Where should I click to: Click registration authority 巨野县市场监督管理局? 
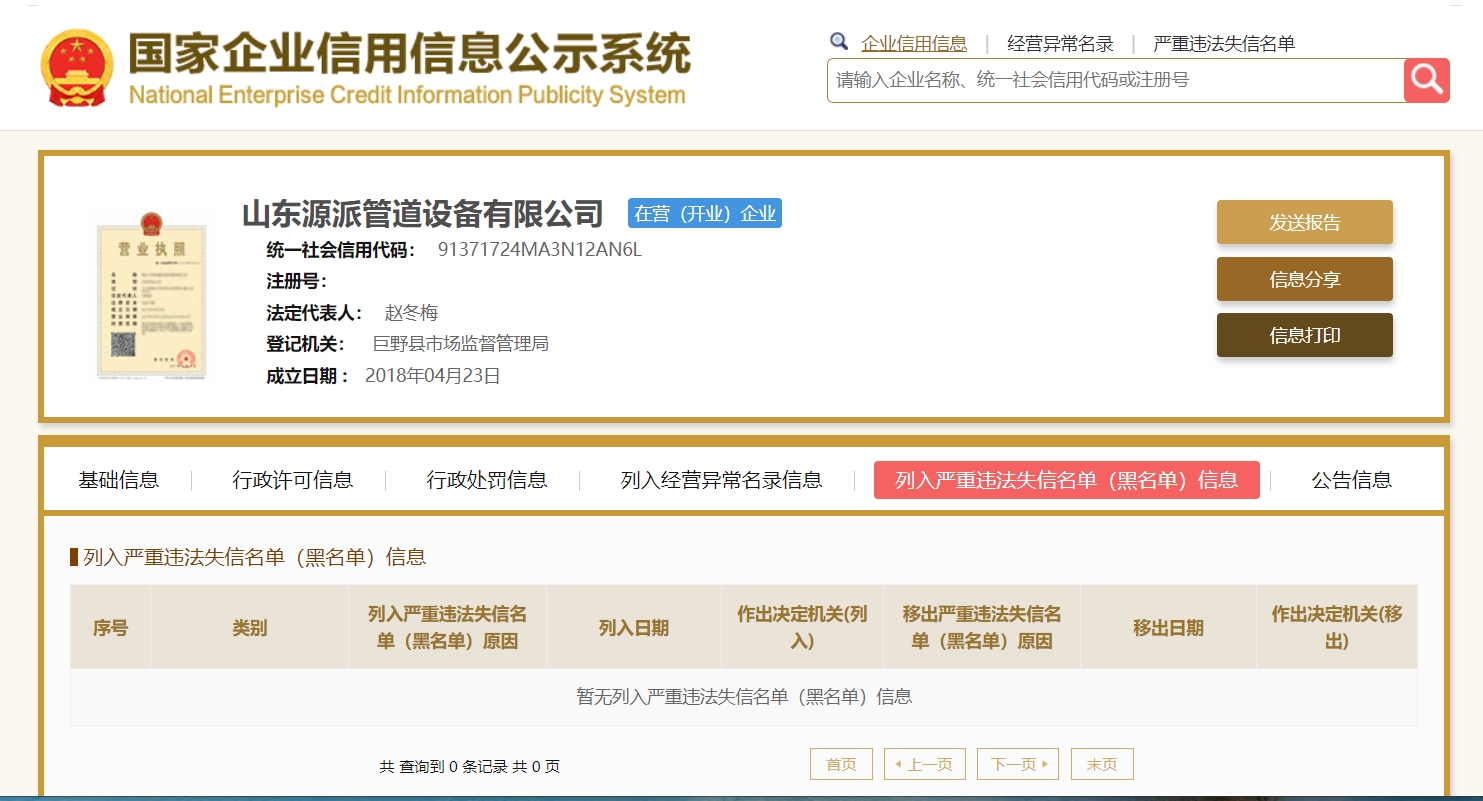coord(460,344)
